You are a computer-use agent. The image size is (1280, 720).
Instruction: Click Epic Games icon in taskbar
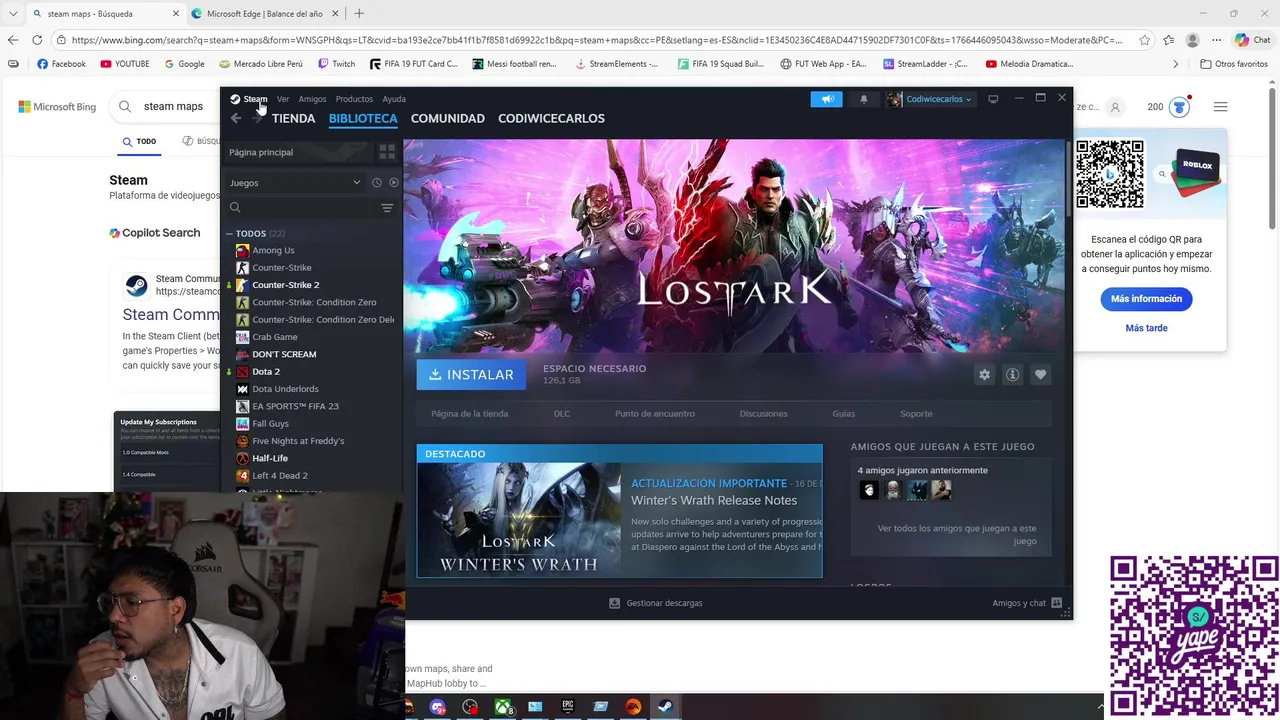point(568,707)
